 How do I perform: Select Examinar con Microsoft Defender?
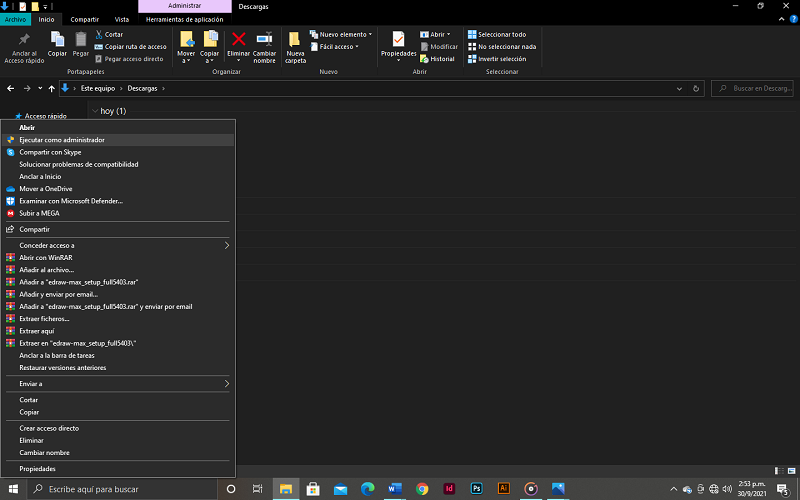(118, 201)
